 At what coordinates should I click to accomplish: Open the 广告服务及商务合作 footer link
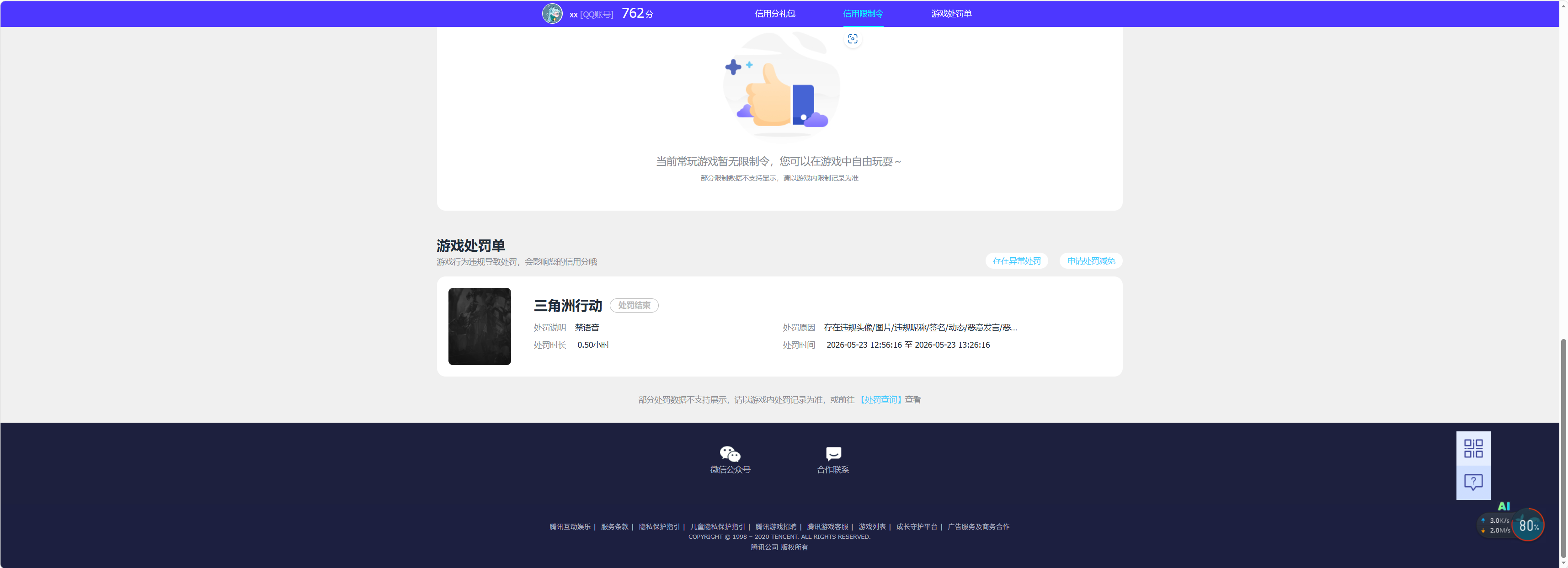(978, 527)
